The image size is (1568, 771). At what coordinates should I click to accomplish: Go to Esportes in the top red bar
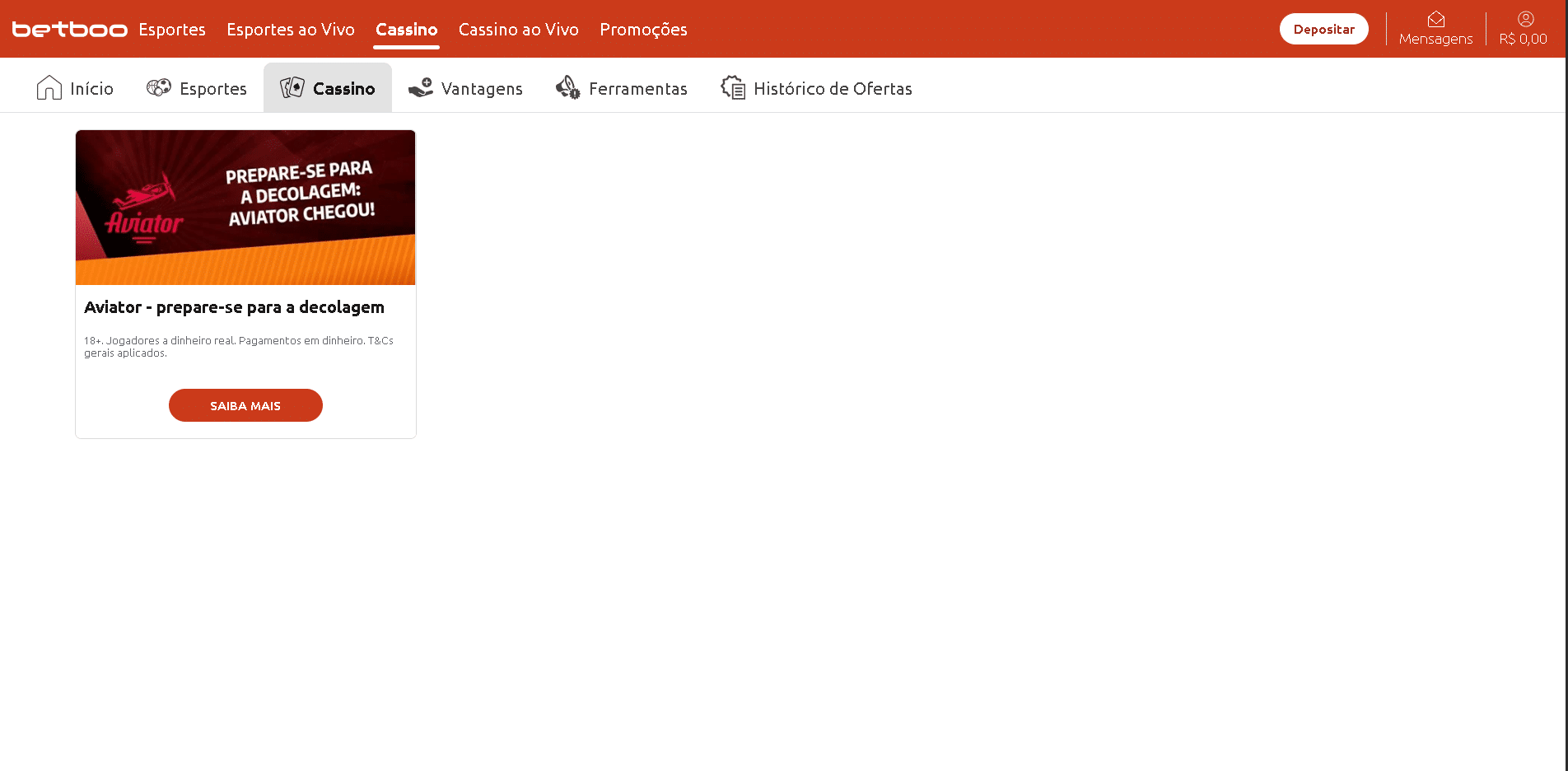(x=172, y=30)
